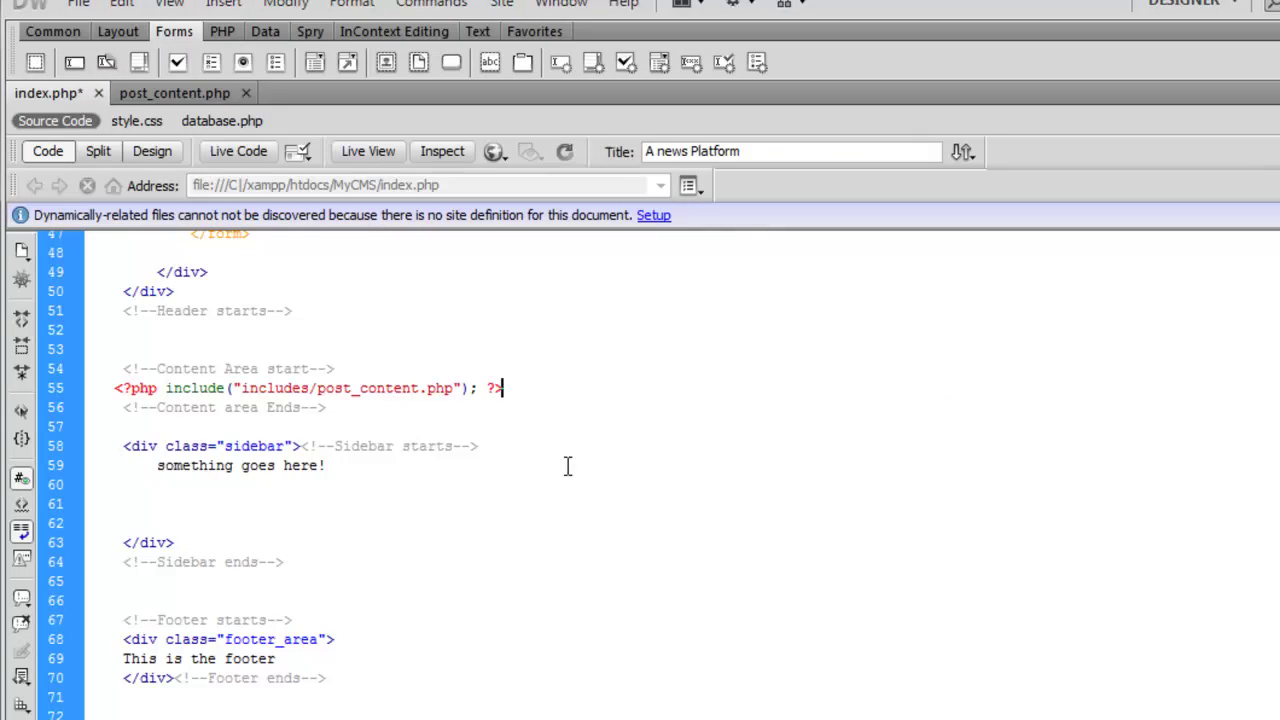Toggle Live View mode
The width and height of the screenshot is (1280, 720).
click(x=368, y=152)
